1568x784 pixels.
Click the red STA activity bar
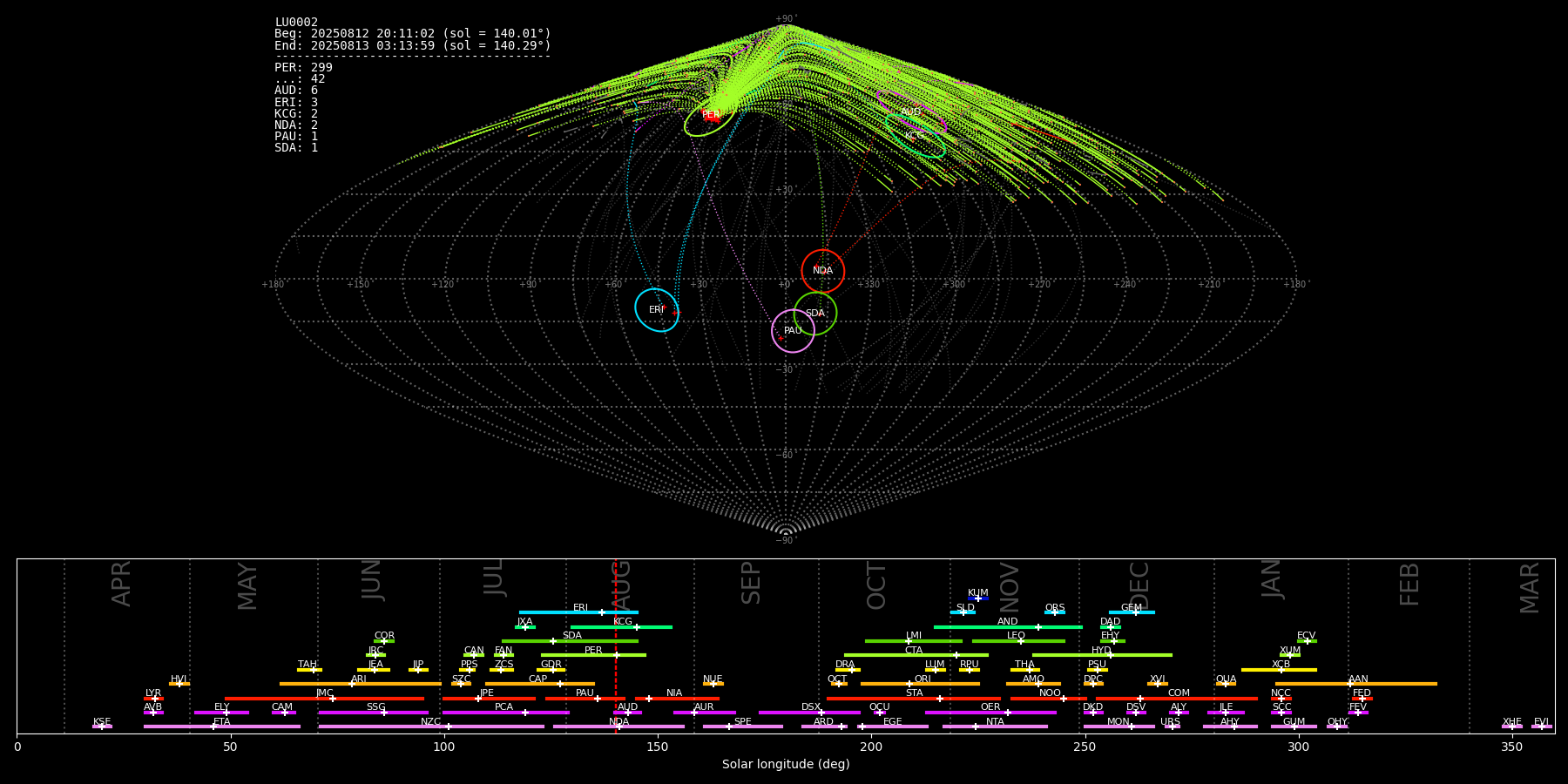point(914,698)
